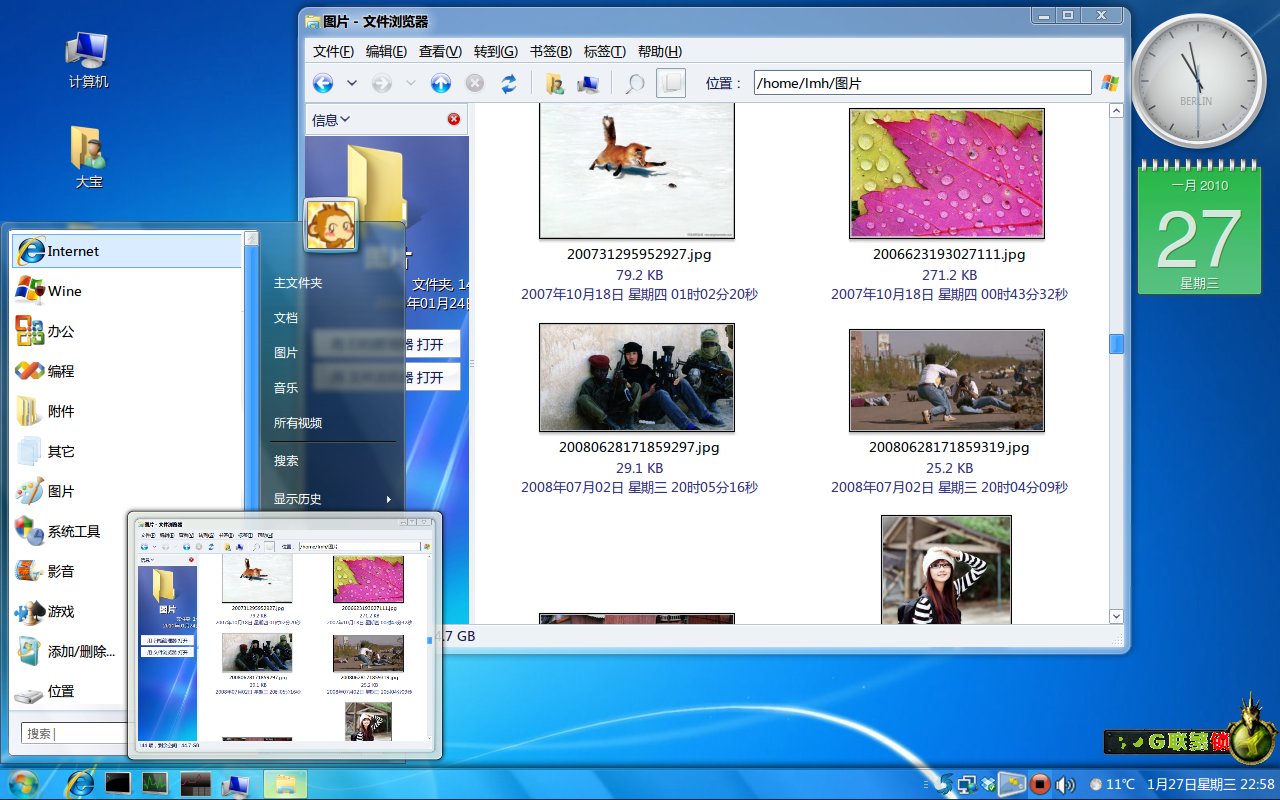Click the Windows flag logo in toolbar

tap(1109, 83)
